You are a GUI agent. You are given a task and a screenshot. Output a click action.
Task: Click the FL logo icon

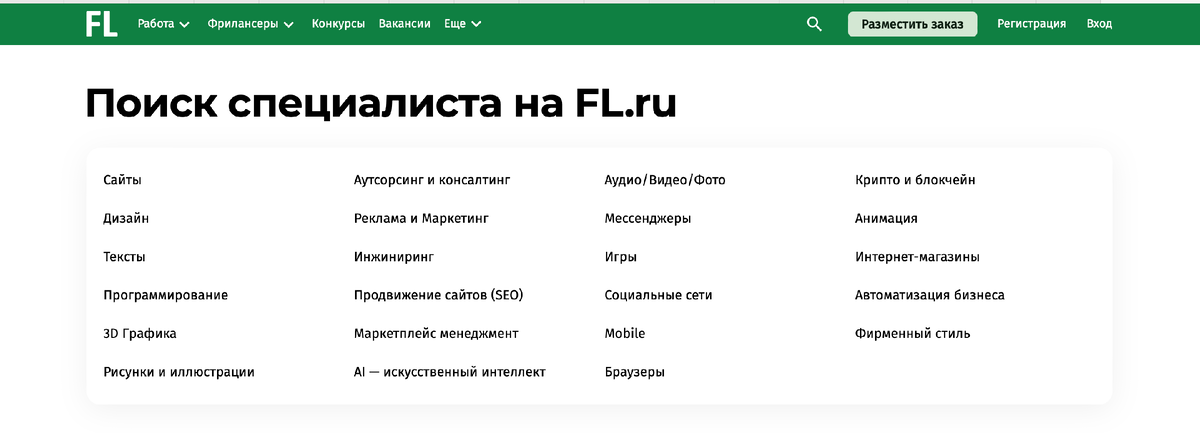(101, 23)
